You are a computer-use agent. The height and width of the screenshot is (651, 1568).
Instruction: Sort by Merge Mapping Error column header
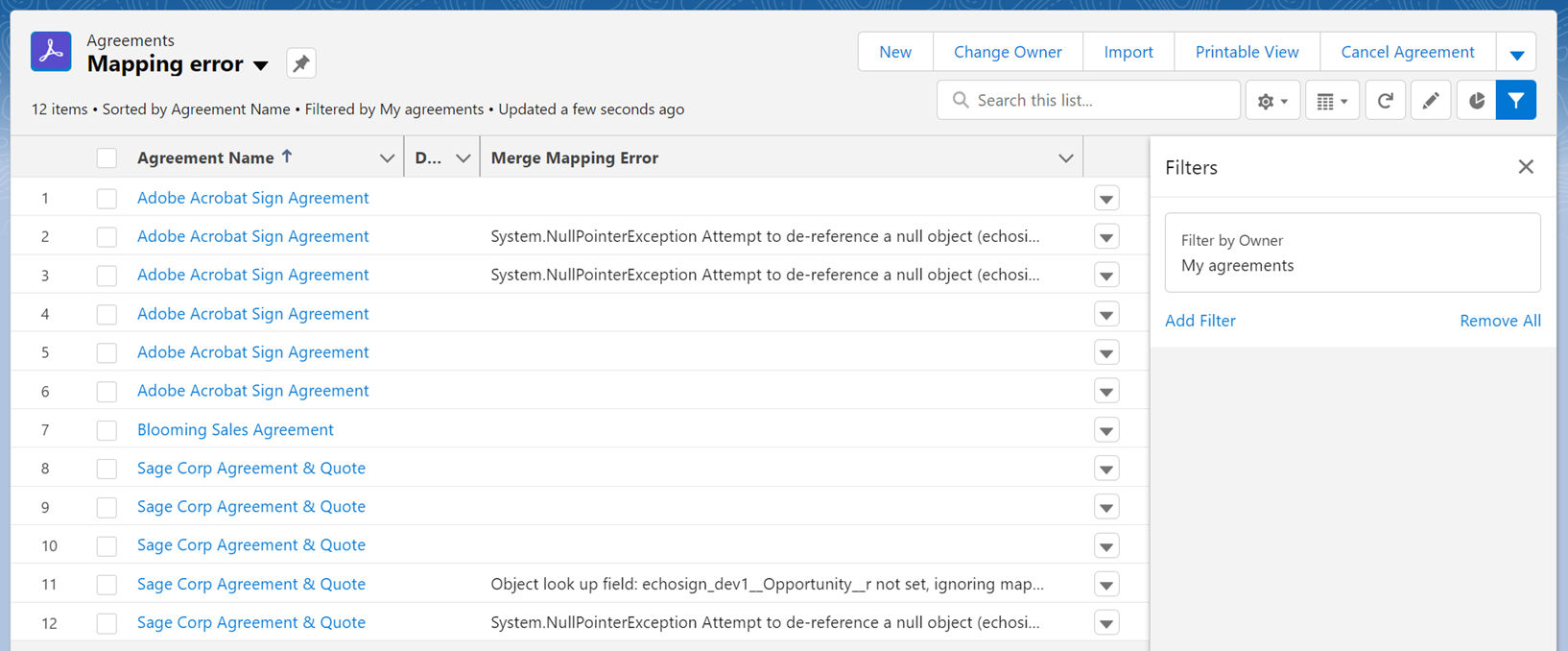coord(575,158)
